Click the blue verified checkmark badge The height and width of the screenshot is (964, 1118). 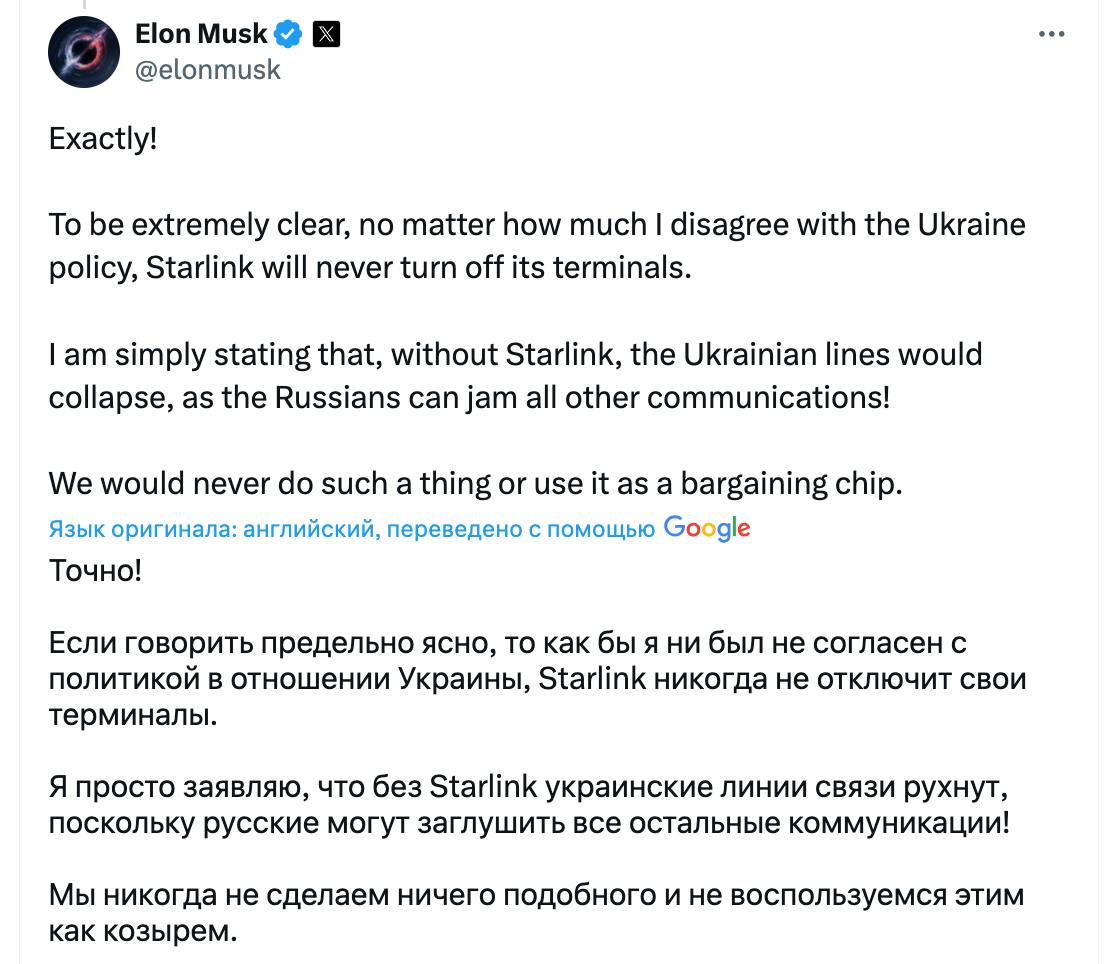pyautogui.click(x=288, y=35)
